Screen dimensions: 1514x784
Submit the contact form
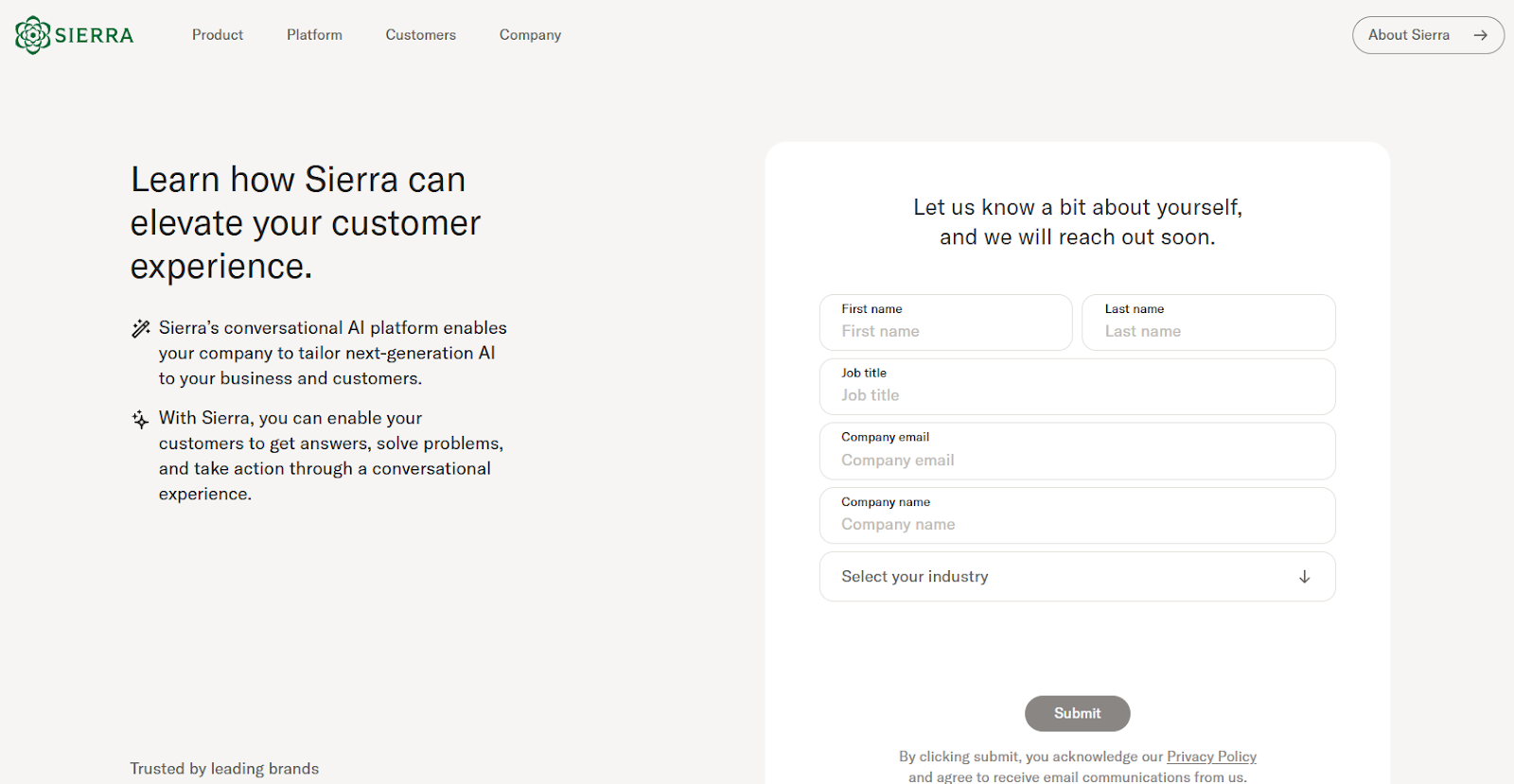tap(1077, 714)
